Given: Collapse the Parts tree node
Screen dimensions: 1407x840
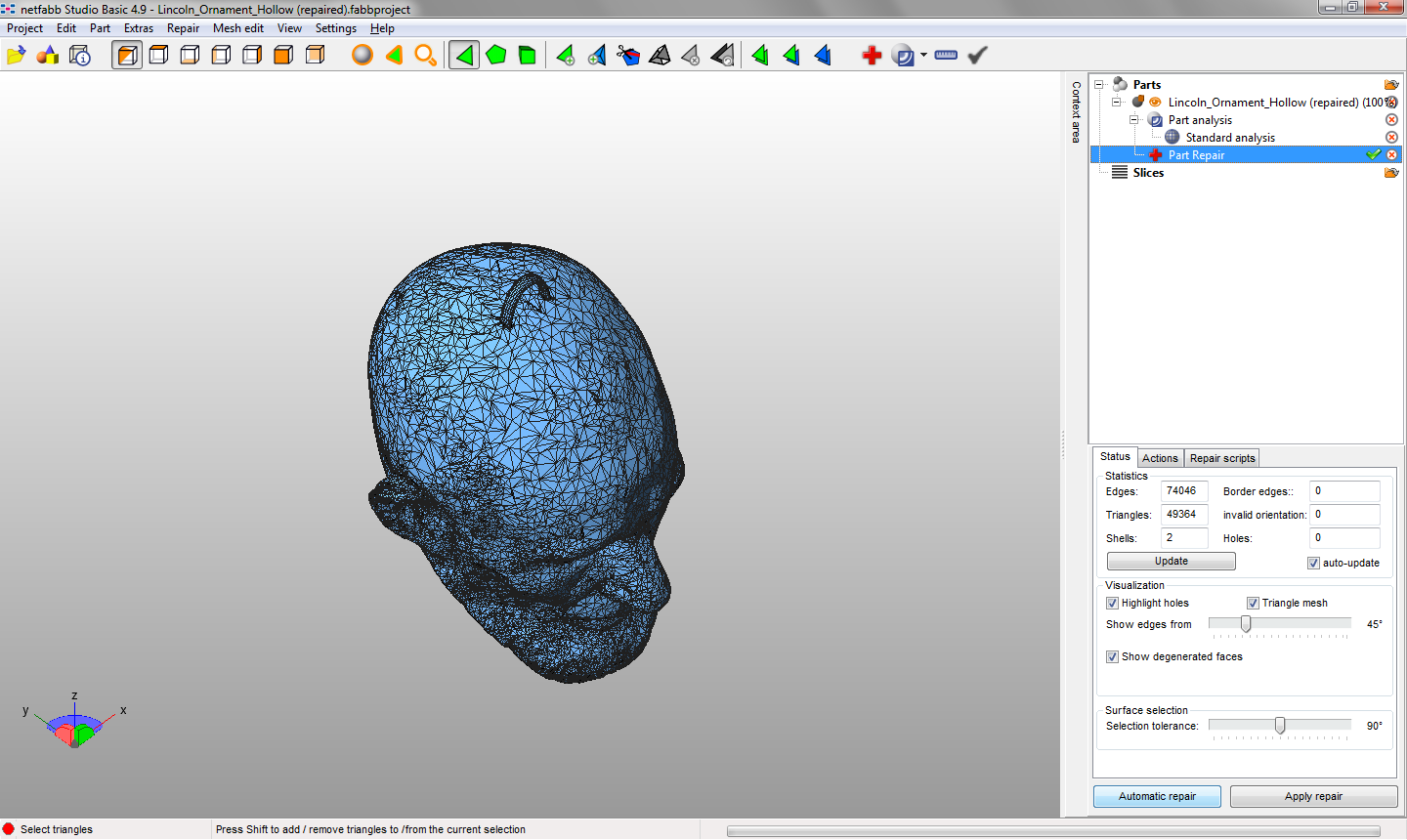Looking at the screenshot, I should (1099, 85).
